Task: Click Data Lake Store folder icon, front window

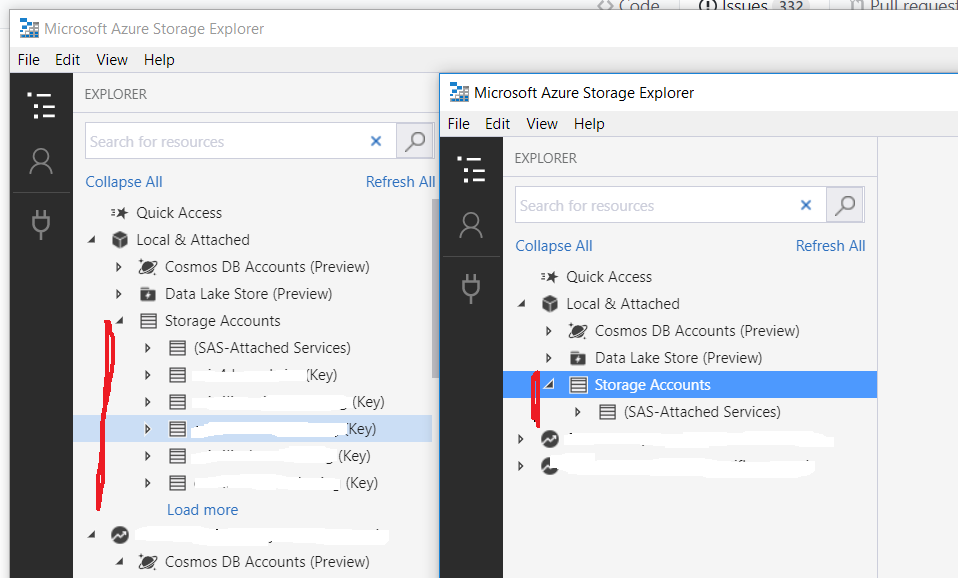Action: pyautogui.click(x=578, y=358)
